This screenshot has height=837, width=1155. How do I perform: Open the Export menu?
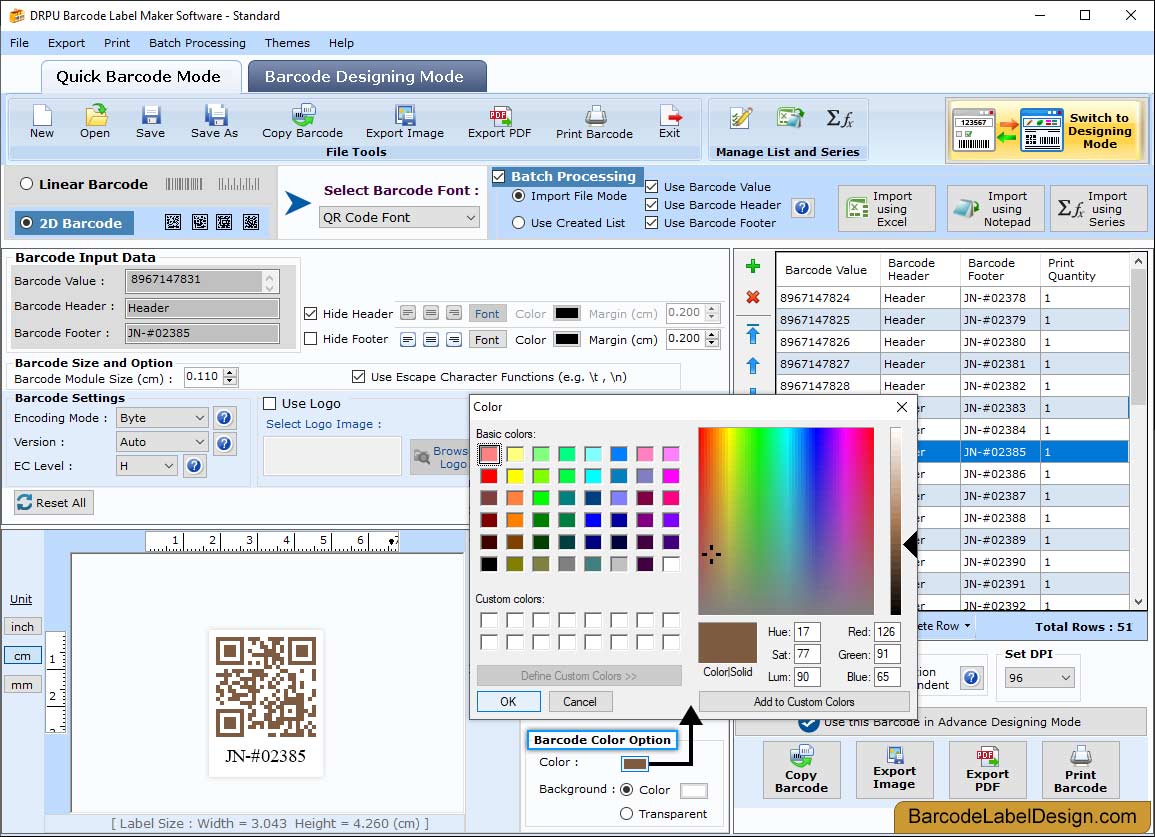[66, 43]
